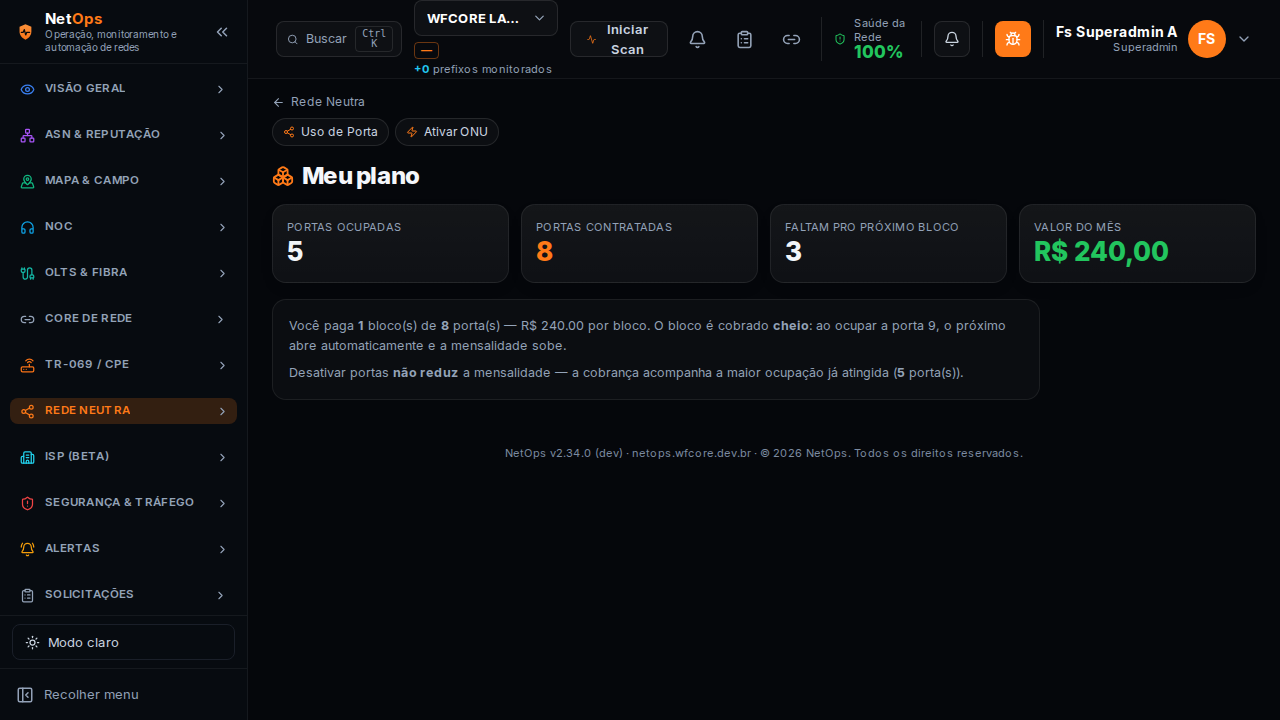Expand TR-069 / CPE chevron
The width and height of the screenshot is (1280, 720).
coord(221,365)
